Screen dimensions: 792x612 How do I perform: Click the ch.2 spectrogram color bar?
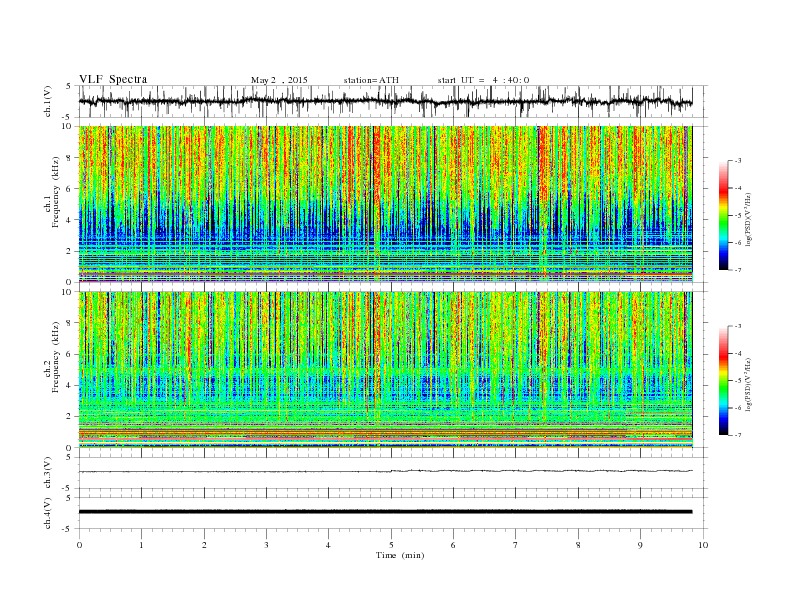[723, 381]
